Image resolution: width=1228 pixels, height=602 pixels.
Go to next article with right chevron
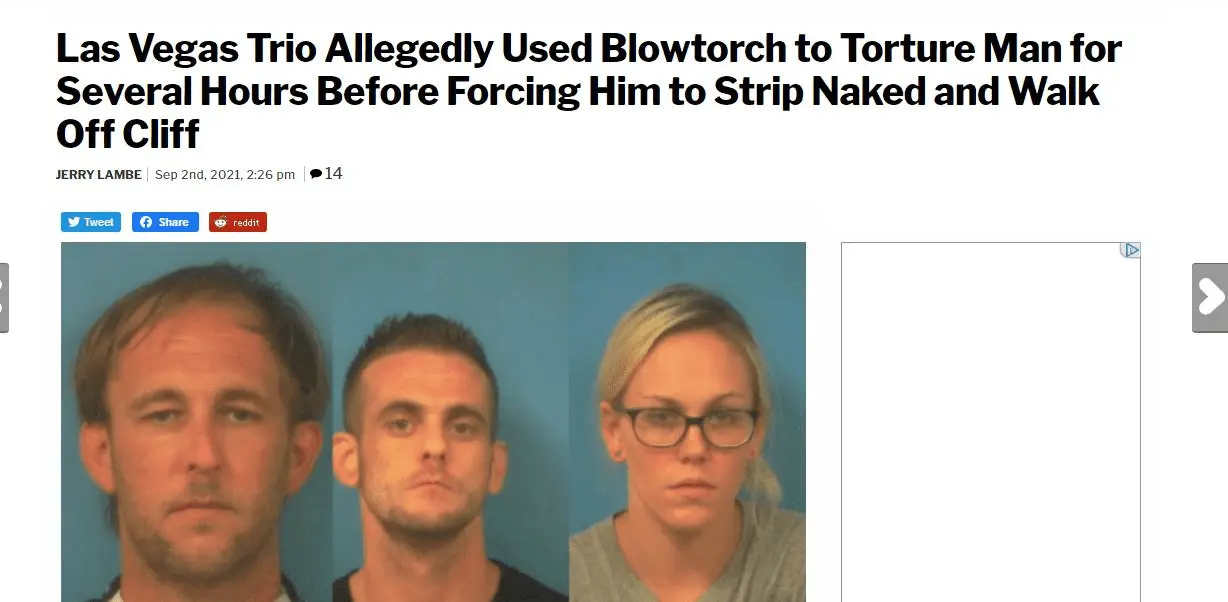click(1210, 297)
